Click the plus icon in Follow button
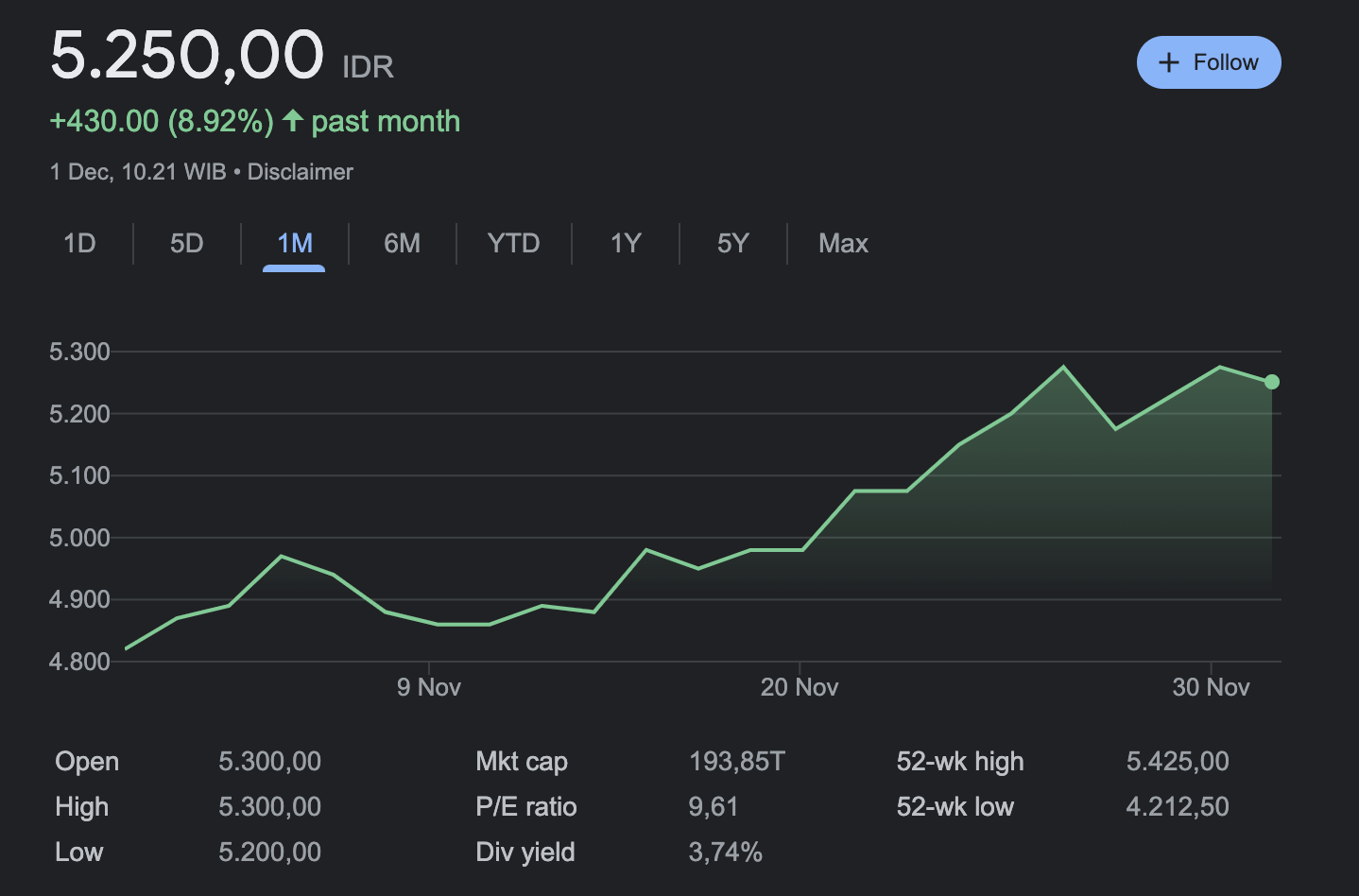This screenshot has height=896, width=1359. click(x=1169, y=61)
